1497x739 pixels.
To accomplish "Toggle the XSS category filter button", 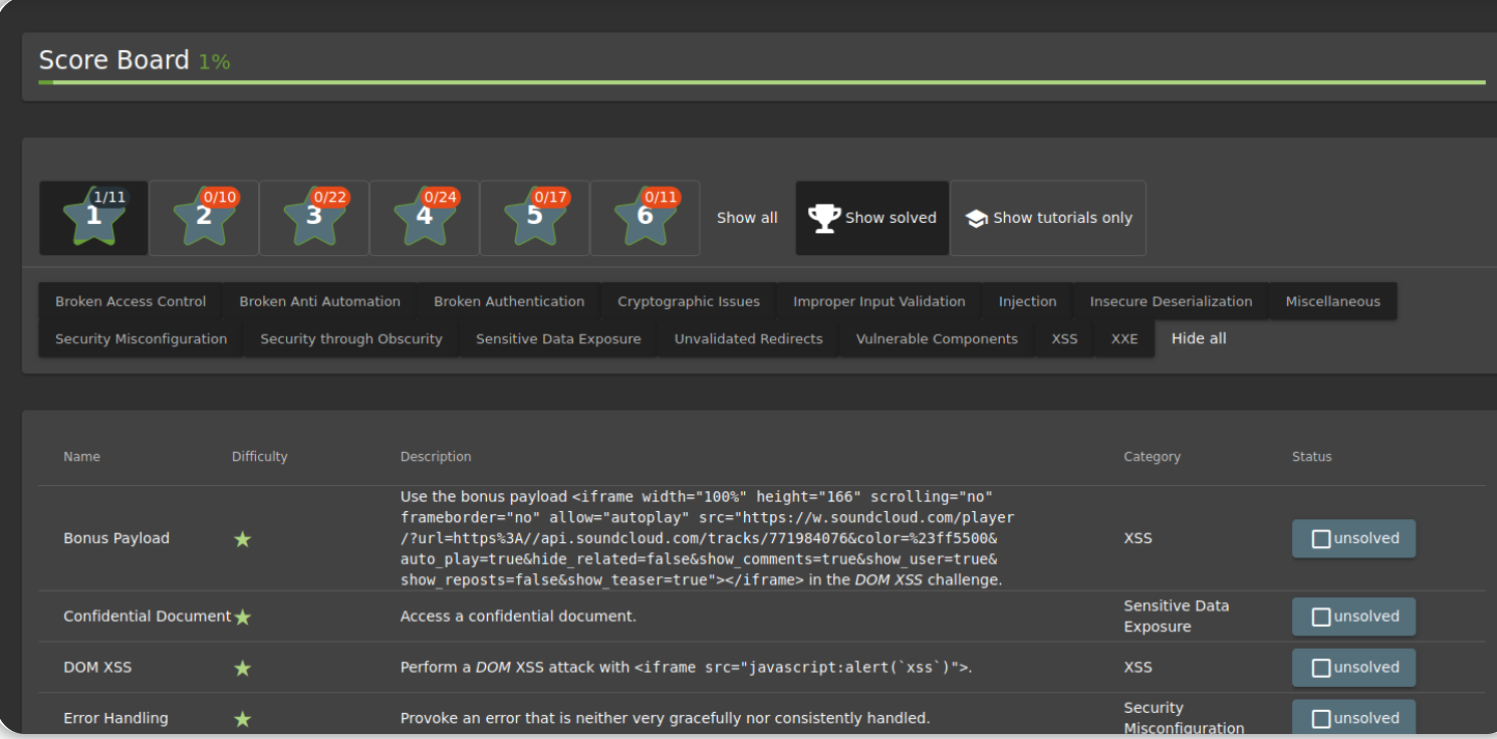I will [x=1065, y=339].
